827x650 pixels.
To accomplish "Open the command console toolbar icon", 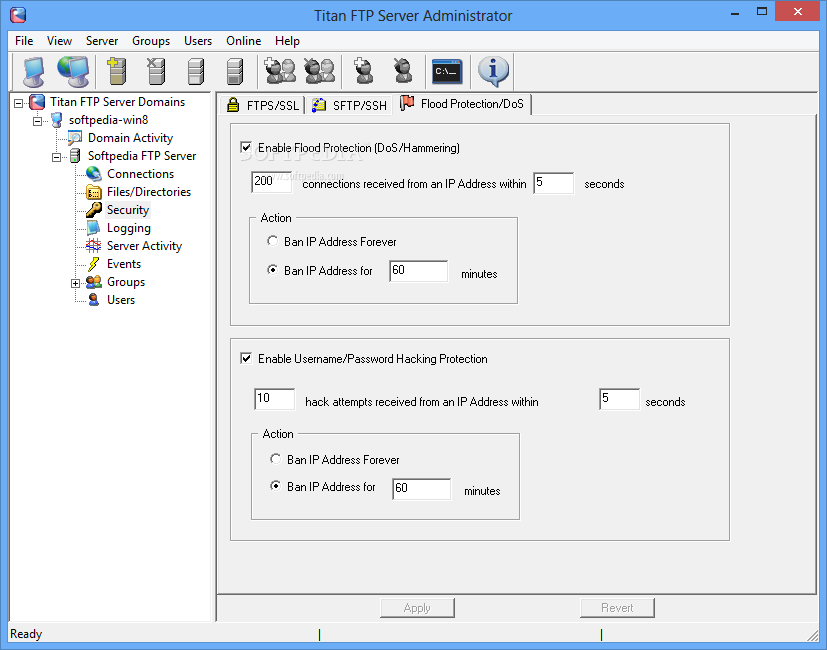I will [447, 71].
